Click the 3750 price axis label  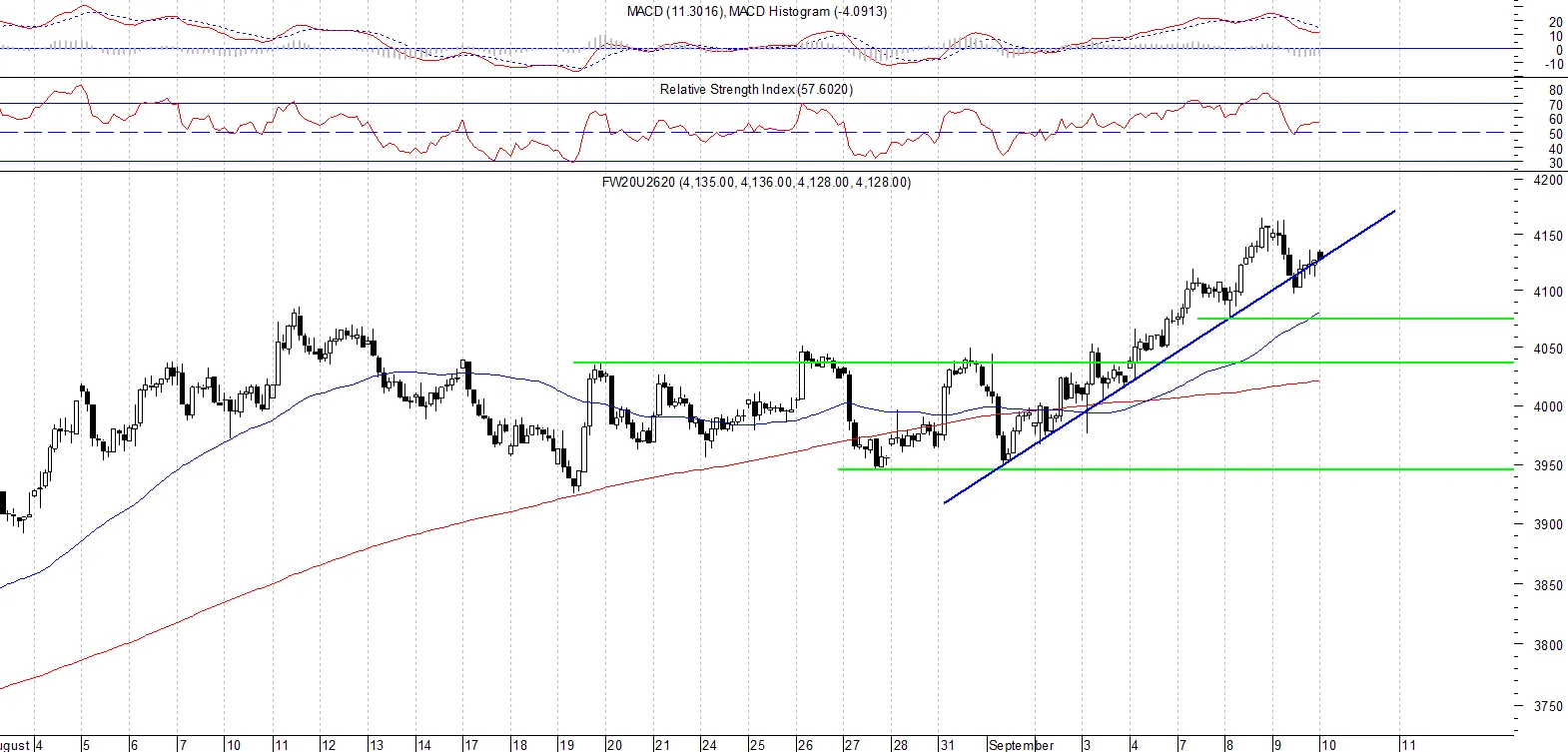point(1548,707)
